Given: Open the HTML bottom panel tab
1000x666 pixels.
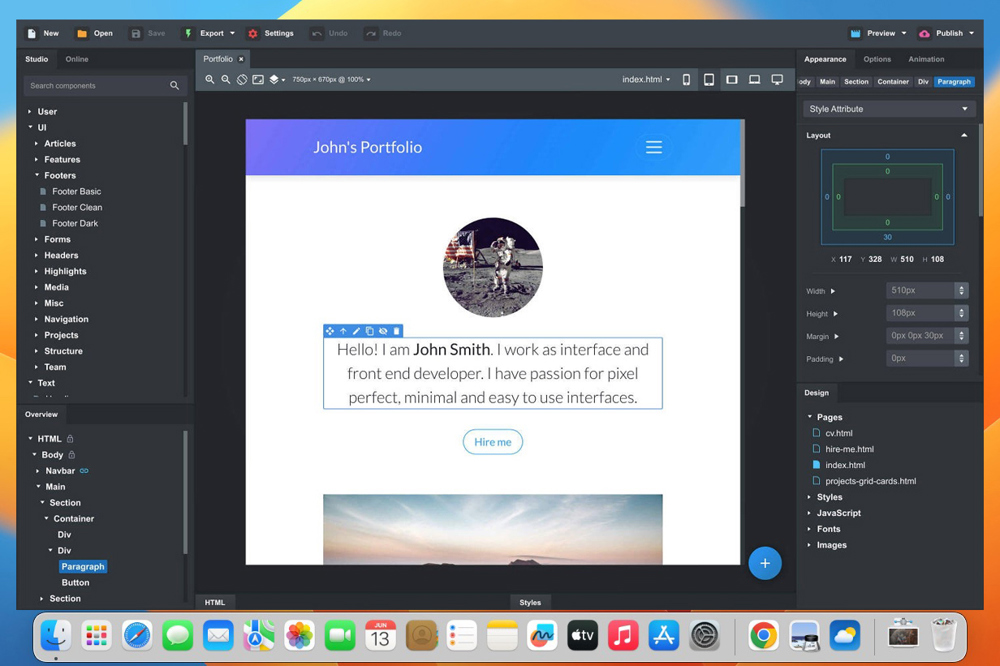Looking at the screenshot, I should click(x=215, y=602).
